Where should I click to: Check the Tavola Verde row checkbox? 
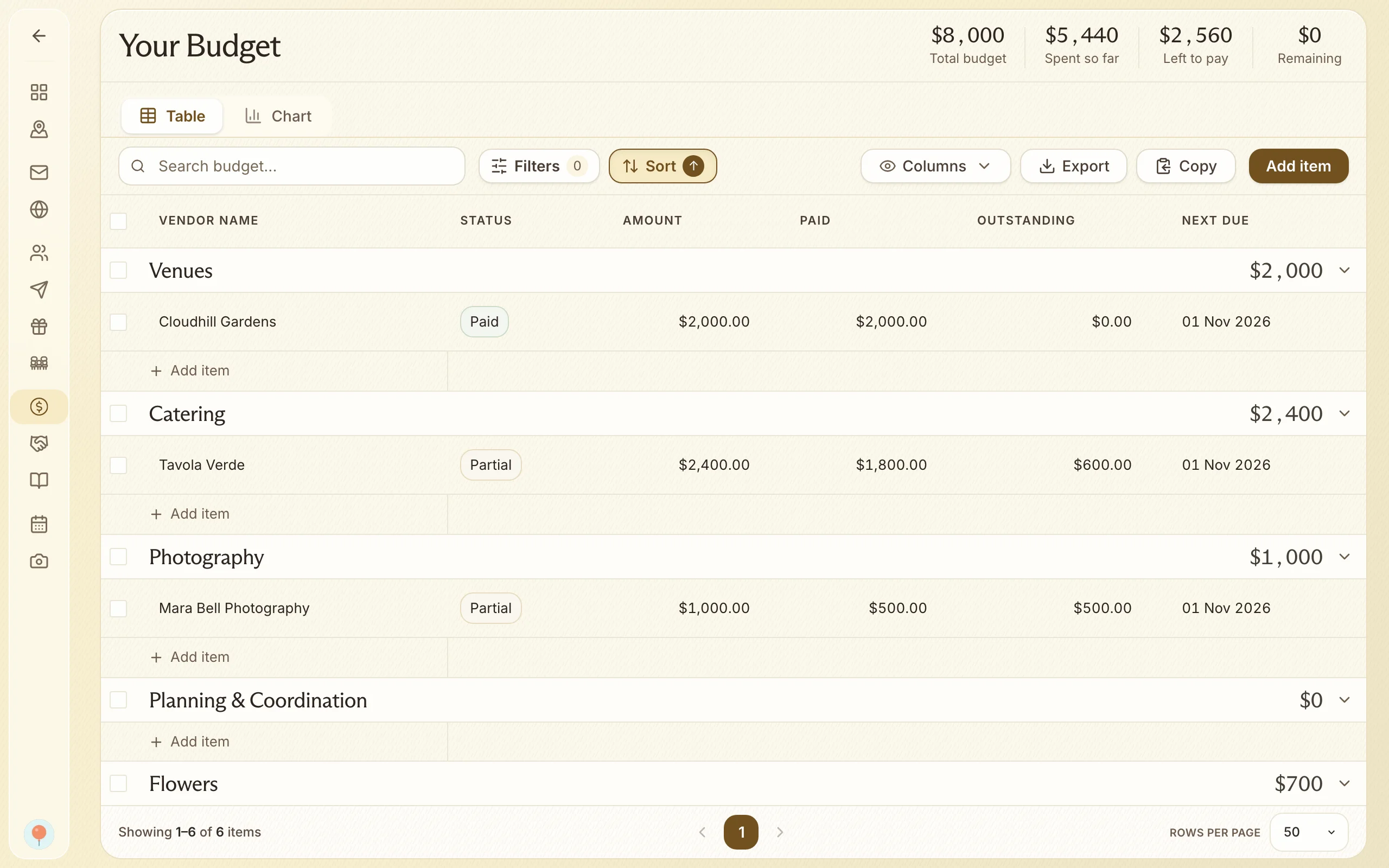[118, 465]
